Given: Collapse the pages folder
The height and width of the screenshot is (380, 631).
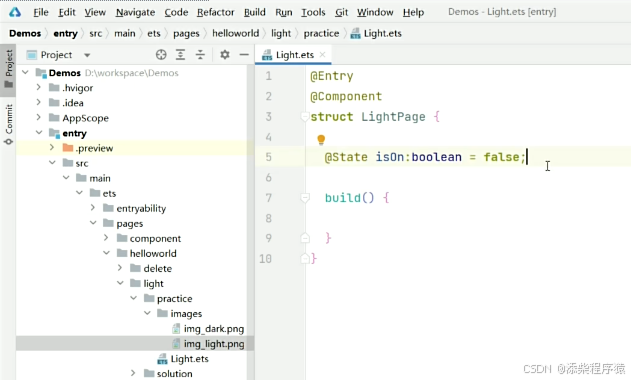Looking at the screenshot, I should point(93,223).
